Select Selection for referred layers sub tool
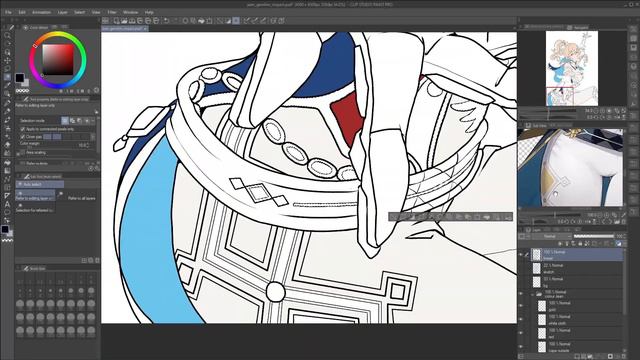Image resolution: width=640 pixels, height=360 pixels. click(35, 207)
